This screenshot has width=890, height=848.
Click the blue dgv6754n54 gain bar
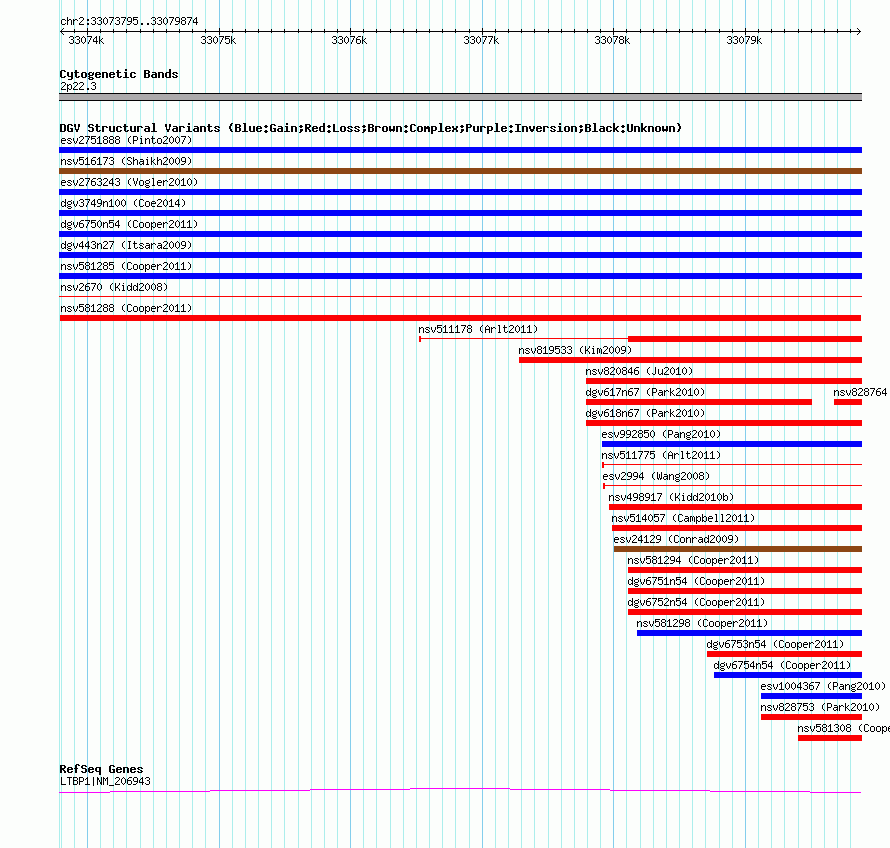(788, 675)
